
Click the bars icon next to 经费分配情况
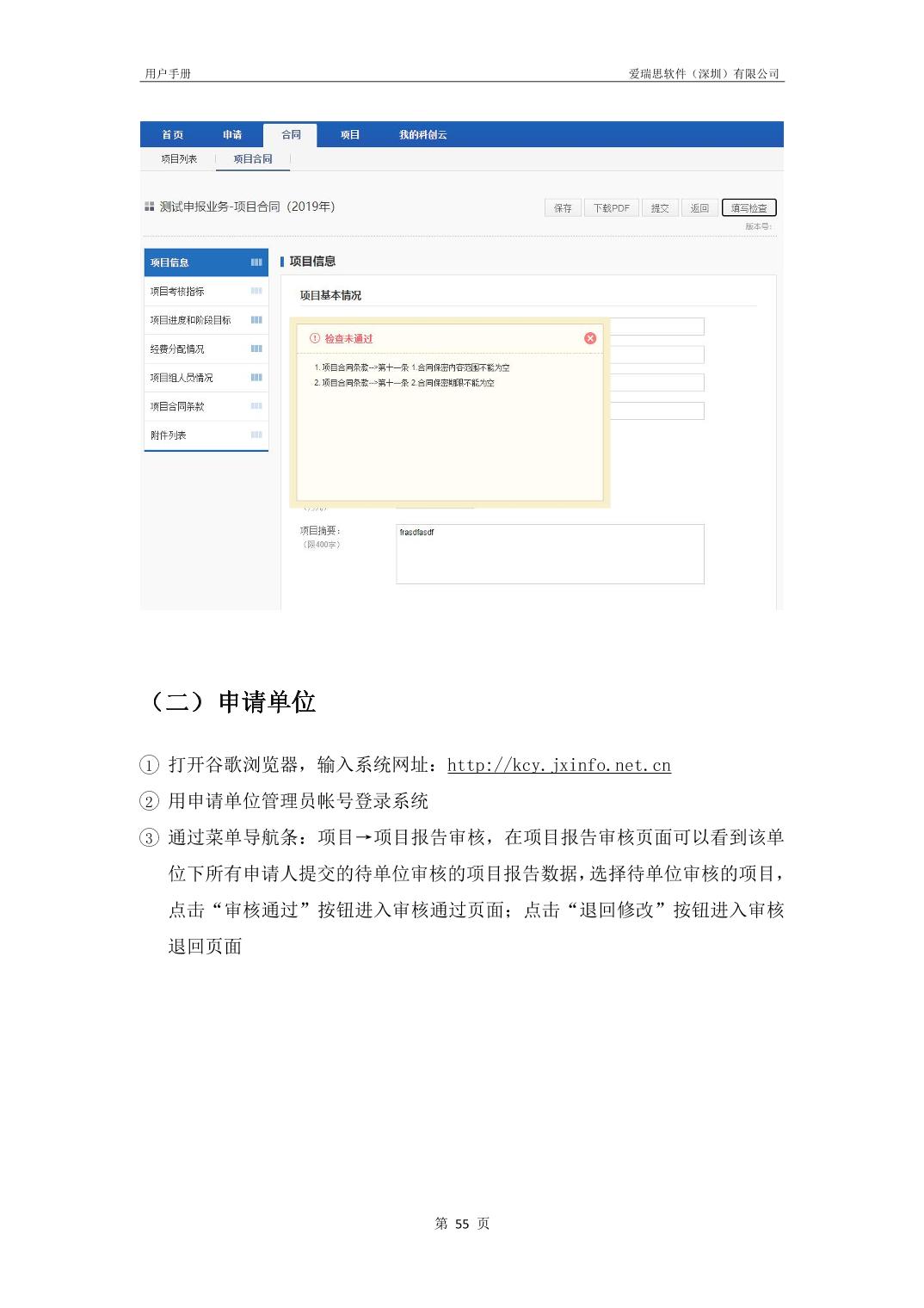click(x=256, y=349)
